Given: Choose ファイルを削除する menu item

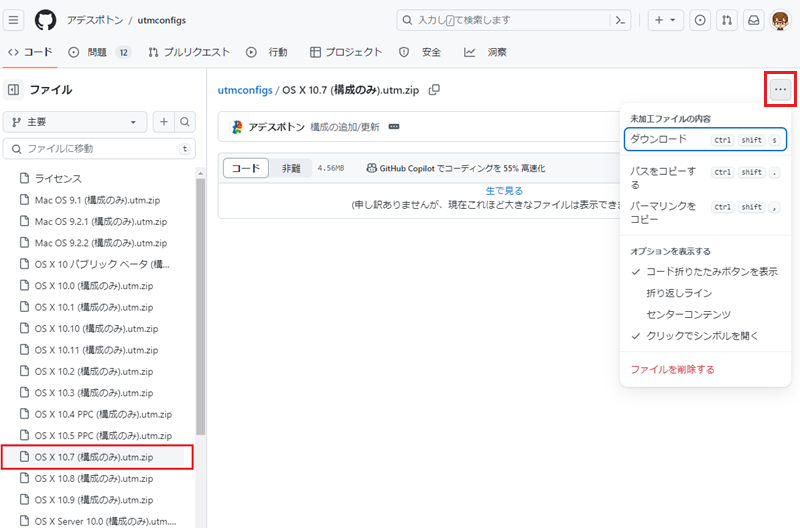Looking at the screenshot, I should [x=705, y=369].
